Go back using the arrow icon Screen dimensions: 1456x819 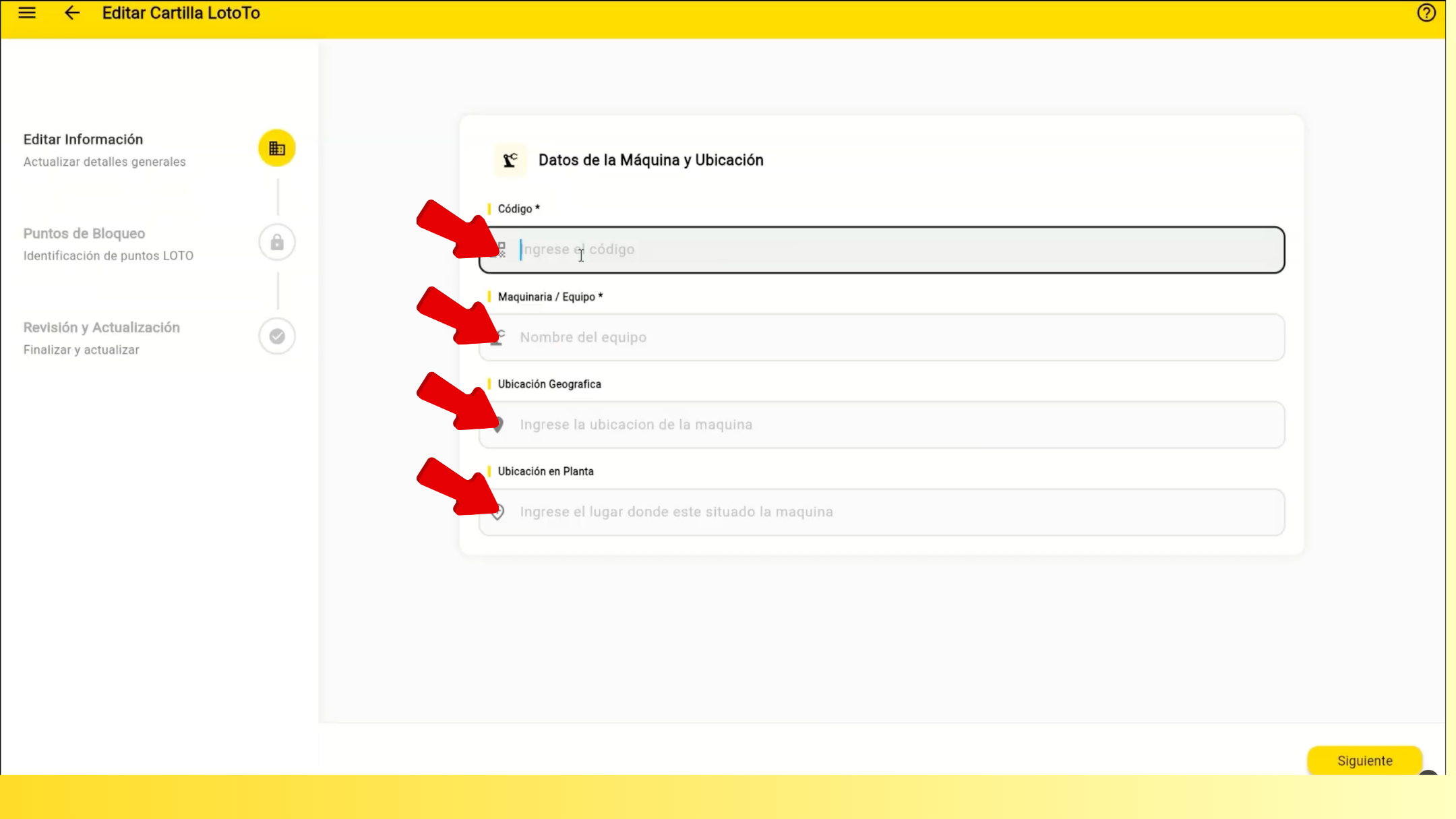pos(72,13)
